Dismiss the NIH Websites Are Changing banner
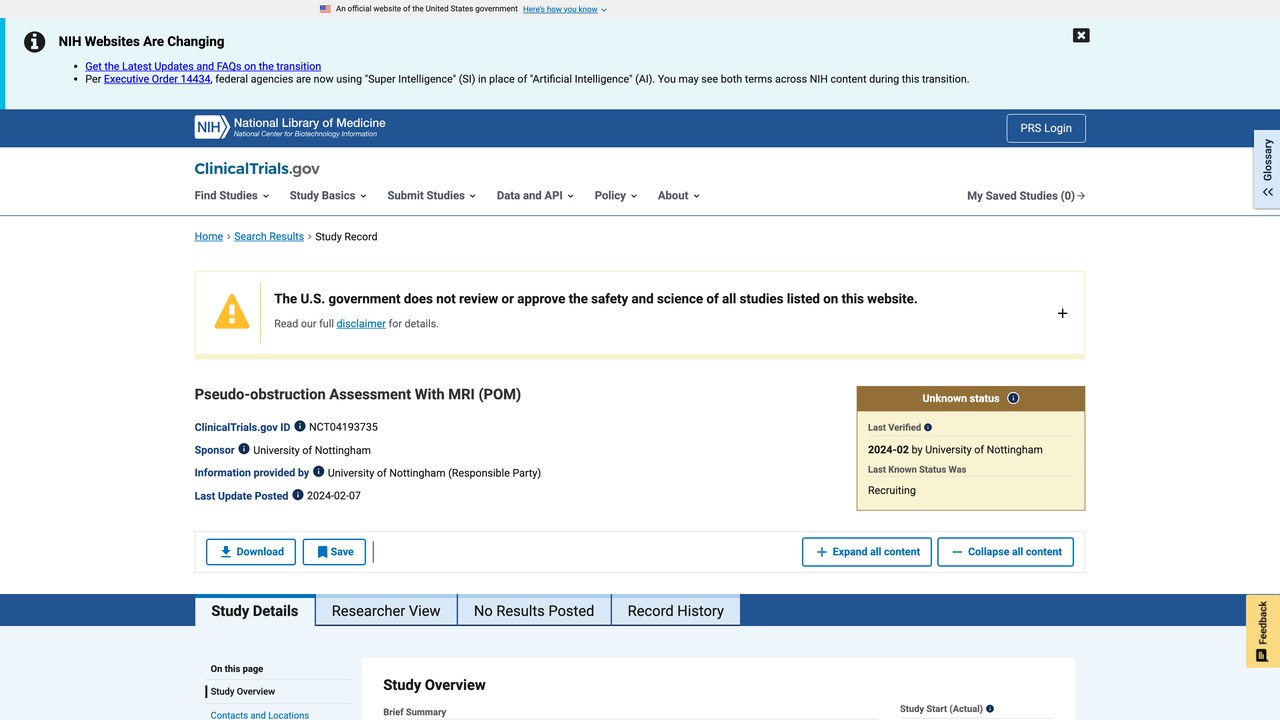The width and height of the screenshot is (1280, 720). coord(1081,35)
